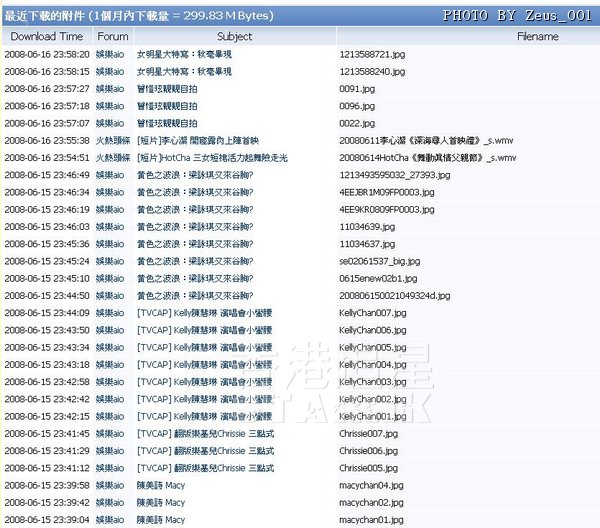This screenshot has height=528, width=600.
Task: Click the Download Time column header
Action: click(x=46, y=36)
